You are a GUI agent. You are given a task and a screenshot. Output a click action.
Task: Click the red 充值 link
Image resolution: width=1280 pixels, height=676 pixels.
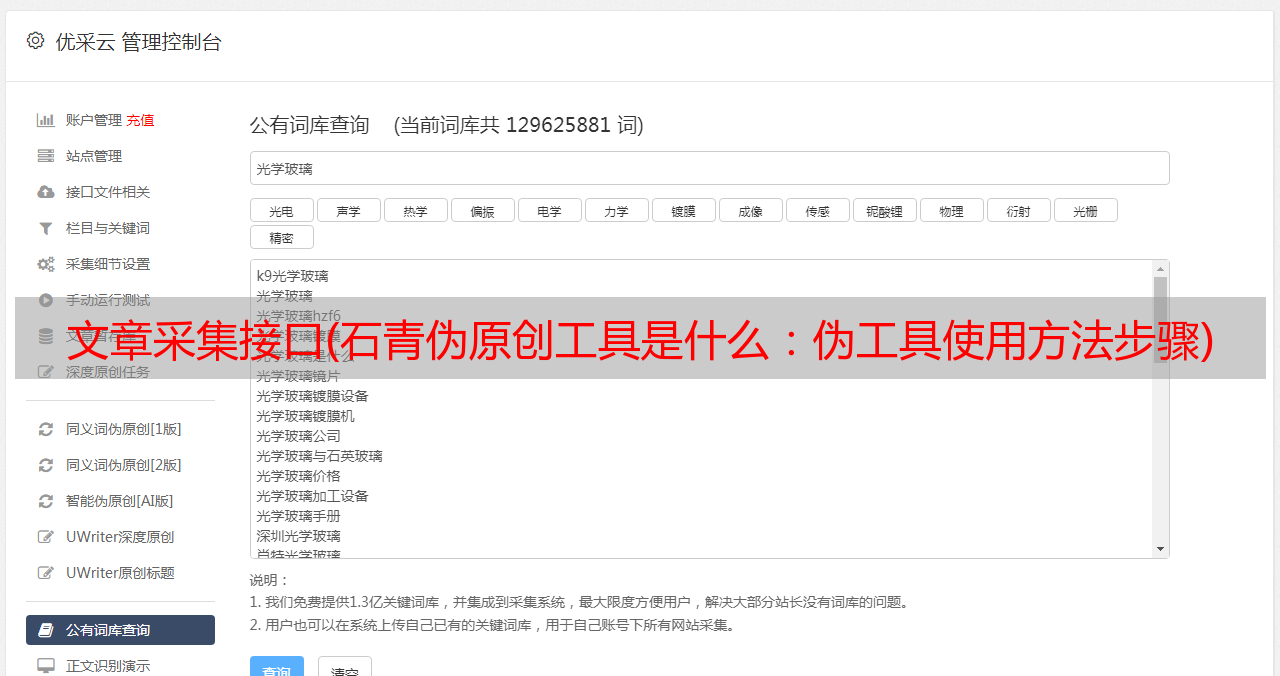pos(140,120)
